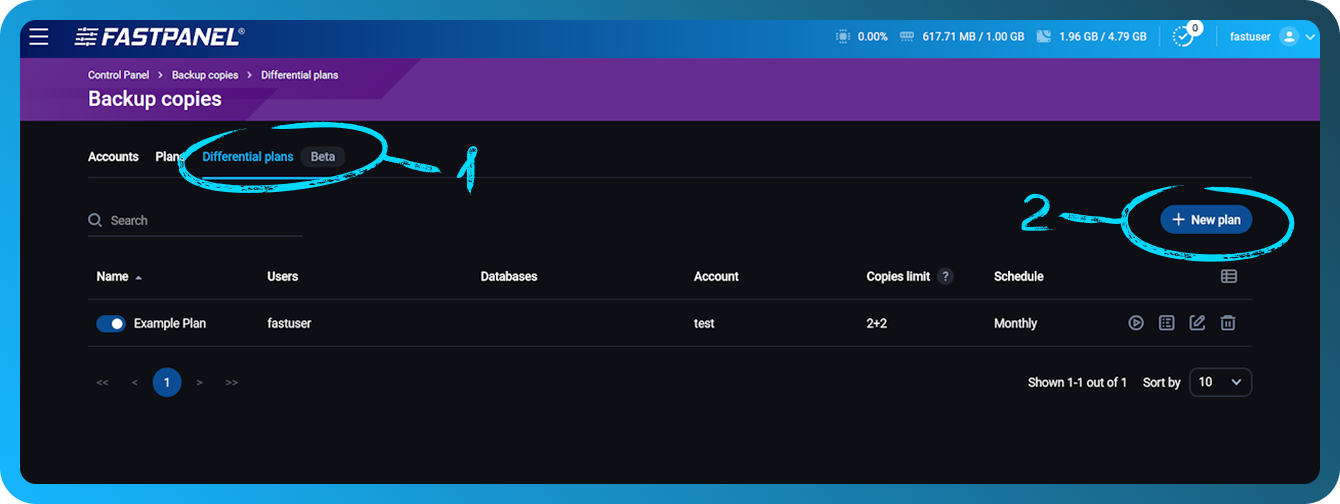Edit the Example Plan
Viewport: 1340px width, 504px height.
[1197, 323]
